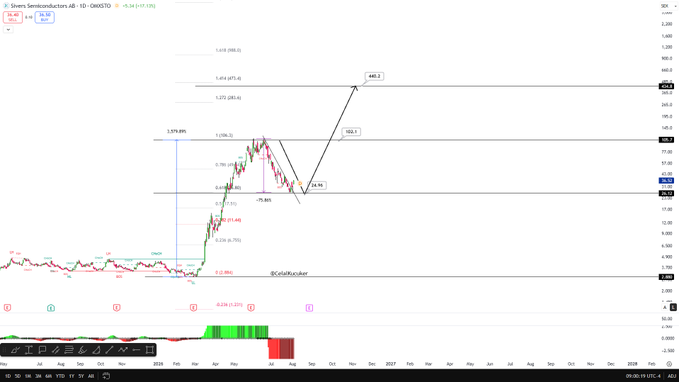Click the 1.414 (473.4) Fibonacci label
Image resolution: width=679 pixels, height=382 pixels.
pyautogui.click(x=228, y=78)
